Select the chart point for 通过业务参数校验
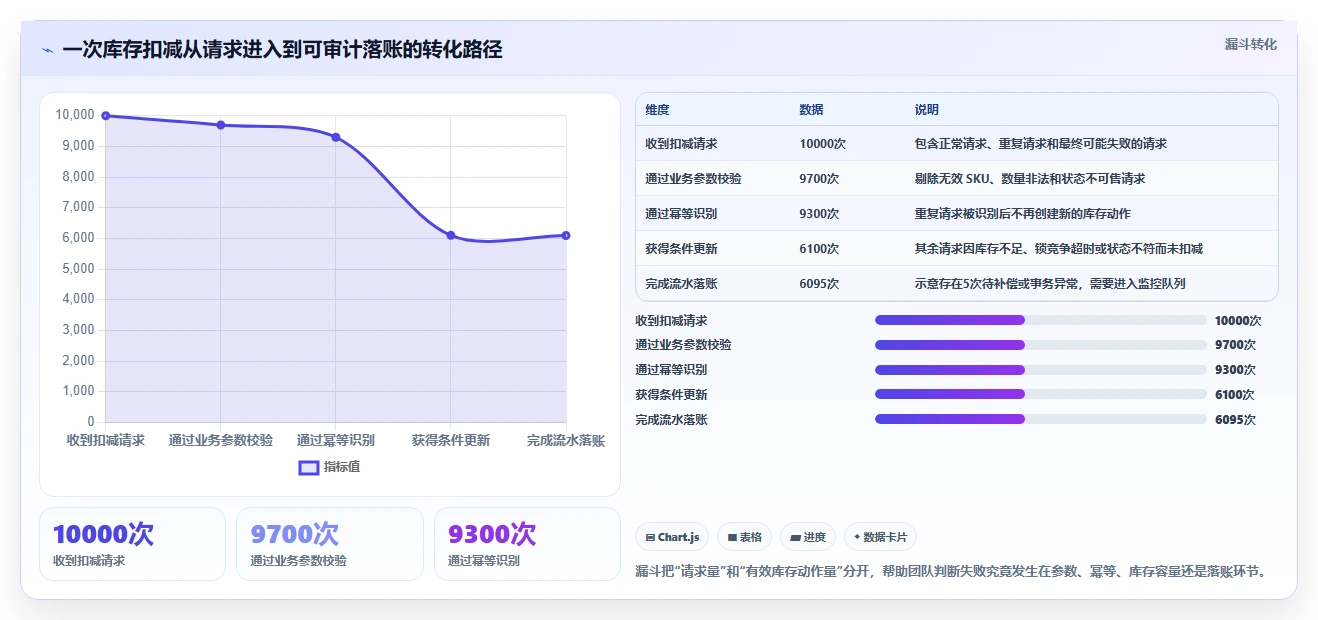Viewport: 1318px width, 620px height. [x=221, y=125]
